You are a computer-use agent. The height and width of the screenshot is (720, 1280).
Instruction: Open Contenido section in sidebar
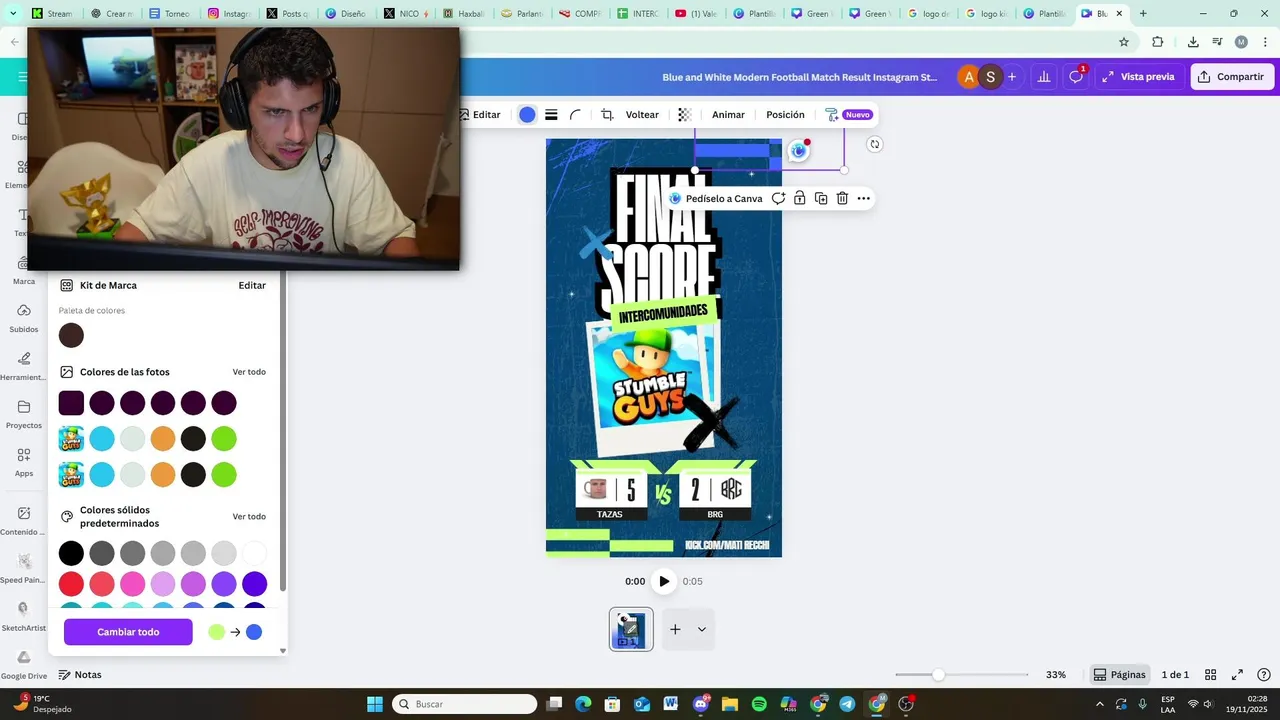point(24,520)
